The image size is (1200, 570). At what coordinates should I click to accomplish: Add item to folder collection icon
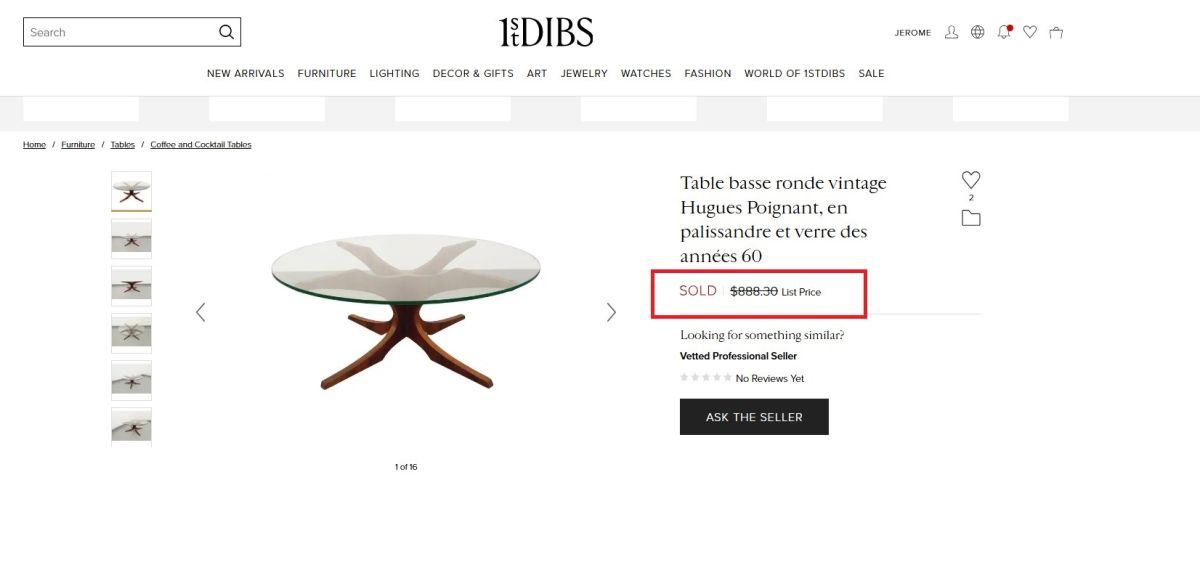coord(971,218)
